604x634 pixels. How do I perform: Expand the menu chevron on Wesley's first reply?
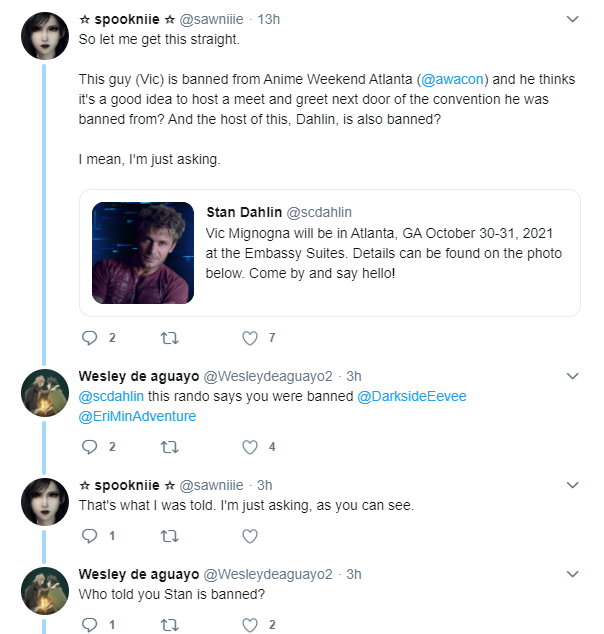click(x=572, y=376)
